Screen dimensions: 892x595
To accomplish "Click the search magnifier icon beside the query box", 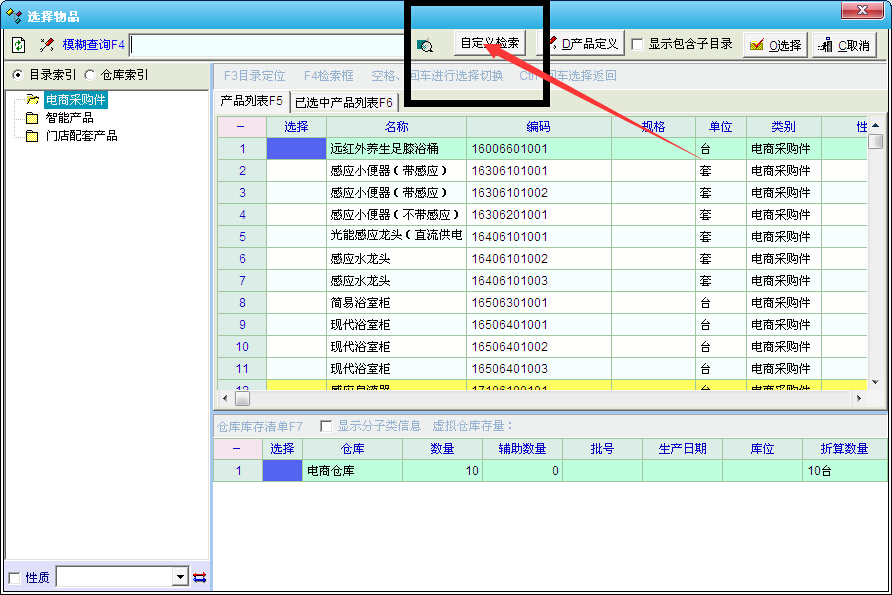I will point(424,45).
